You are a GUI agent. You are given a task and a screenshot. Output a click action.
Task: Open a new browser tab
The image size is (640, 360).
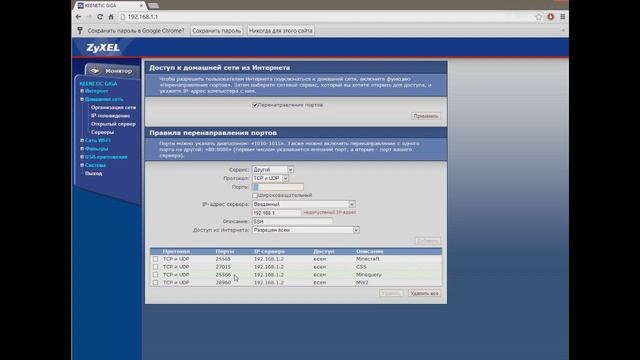pyautogui.click(x=153, y=6)
